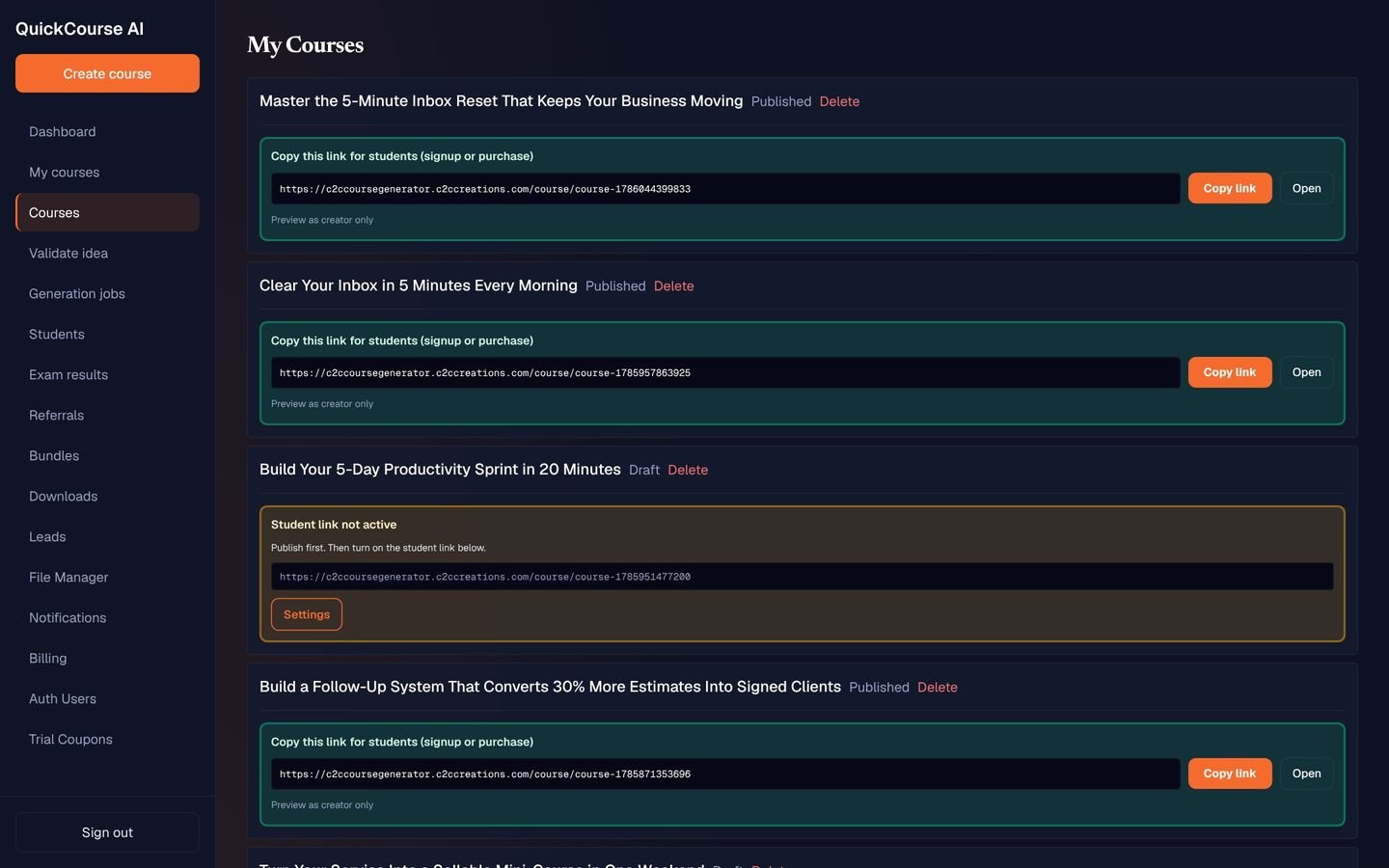Open the Clear Your Inbox course
The width and height of the screenshot is (1389, 868).
pyautogui.click(x=1306, y=372)
